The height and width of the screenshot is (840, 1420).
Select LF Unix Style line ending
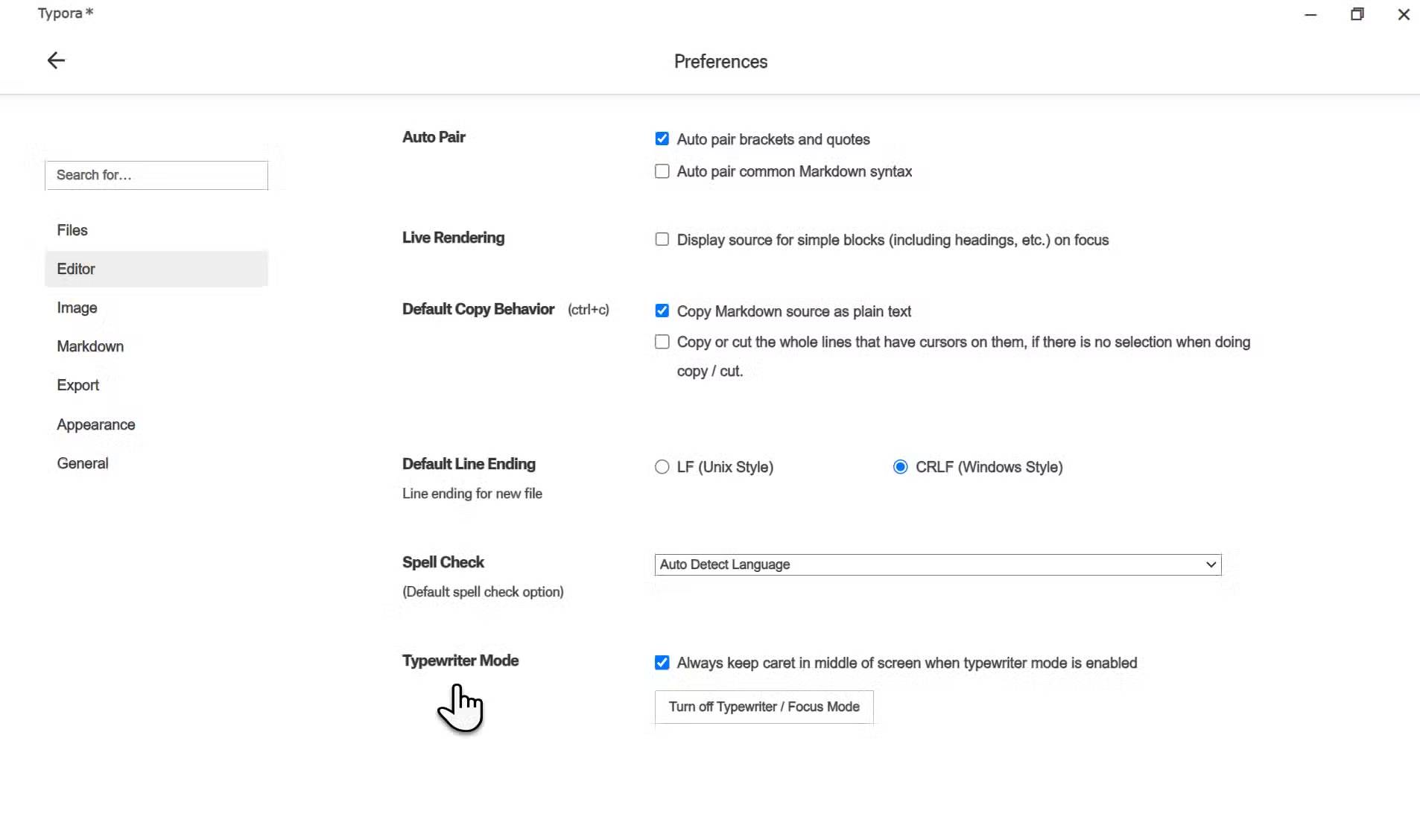tap(662, 467)
